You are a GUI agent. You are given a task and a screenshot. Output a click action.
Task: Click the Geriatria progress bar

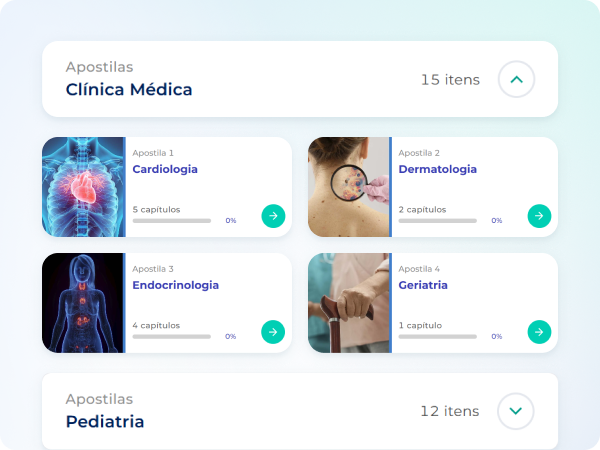click(437, 336)
